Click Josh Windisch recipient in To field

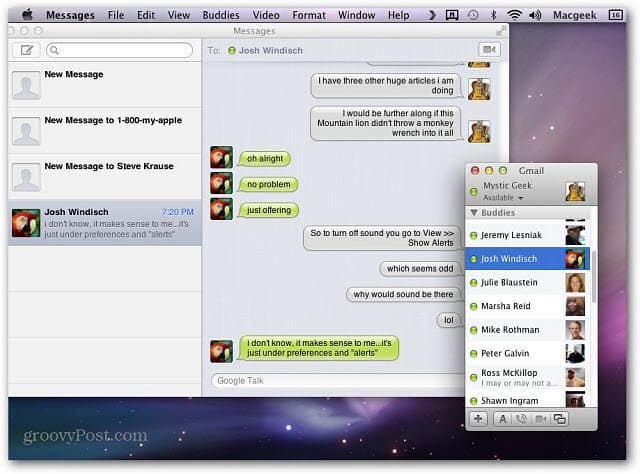coord(266,51)
